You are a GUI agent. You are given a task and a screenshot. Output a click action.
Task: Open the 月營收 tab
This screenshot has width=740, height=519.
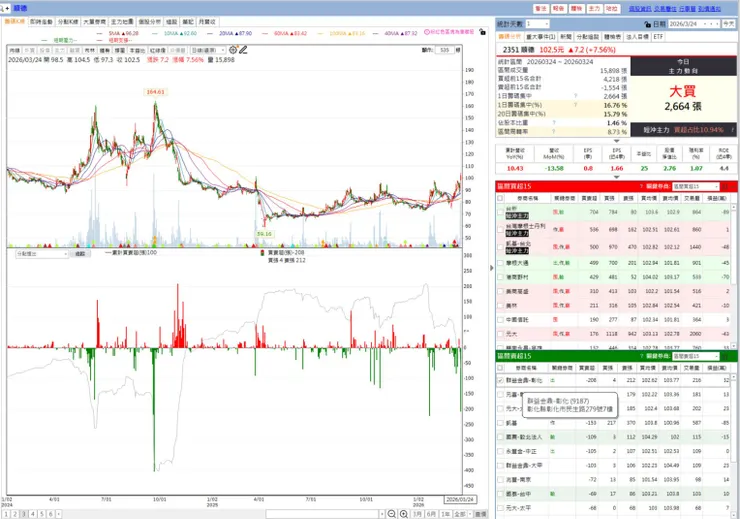point(207,22)
